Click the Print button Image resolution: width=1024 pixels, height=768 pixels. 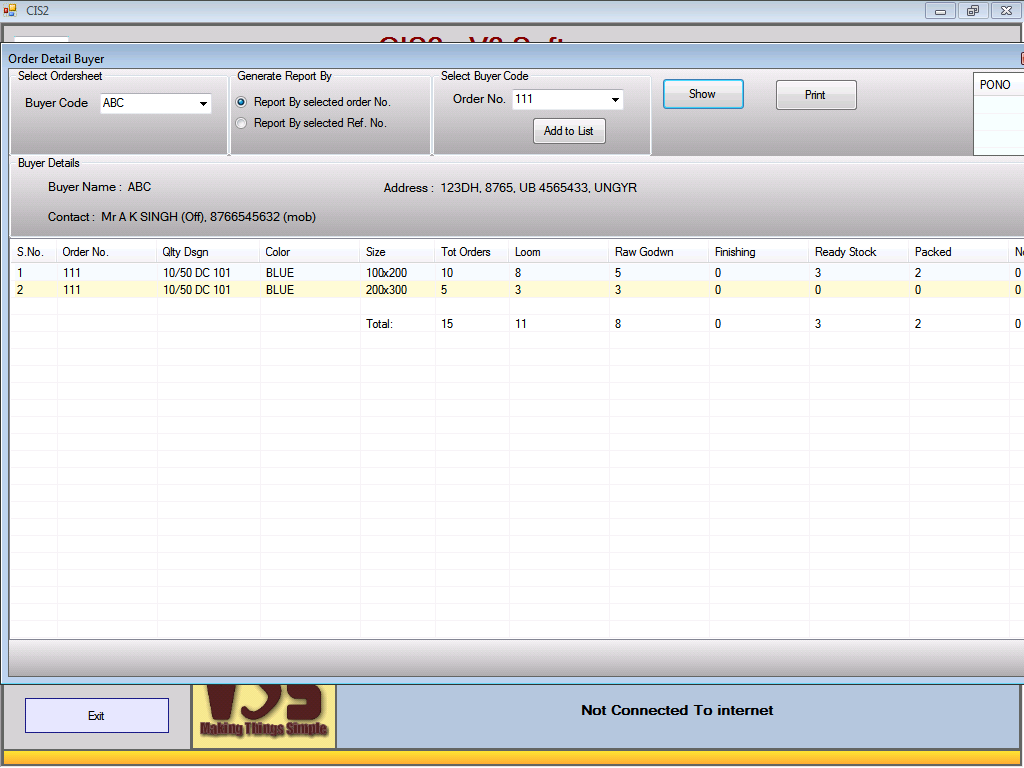click(x=816, y=95)
